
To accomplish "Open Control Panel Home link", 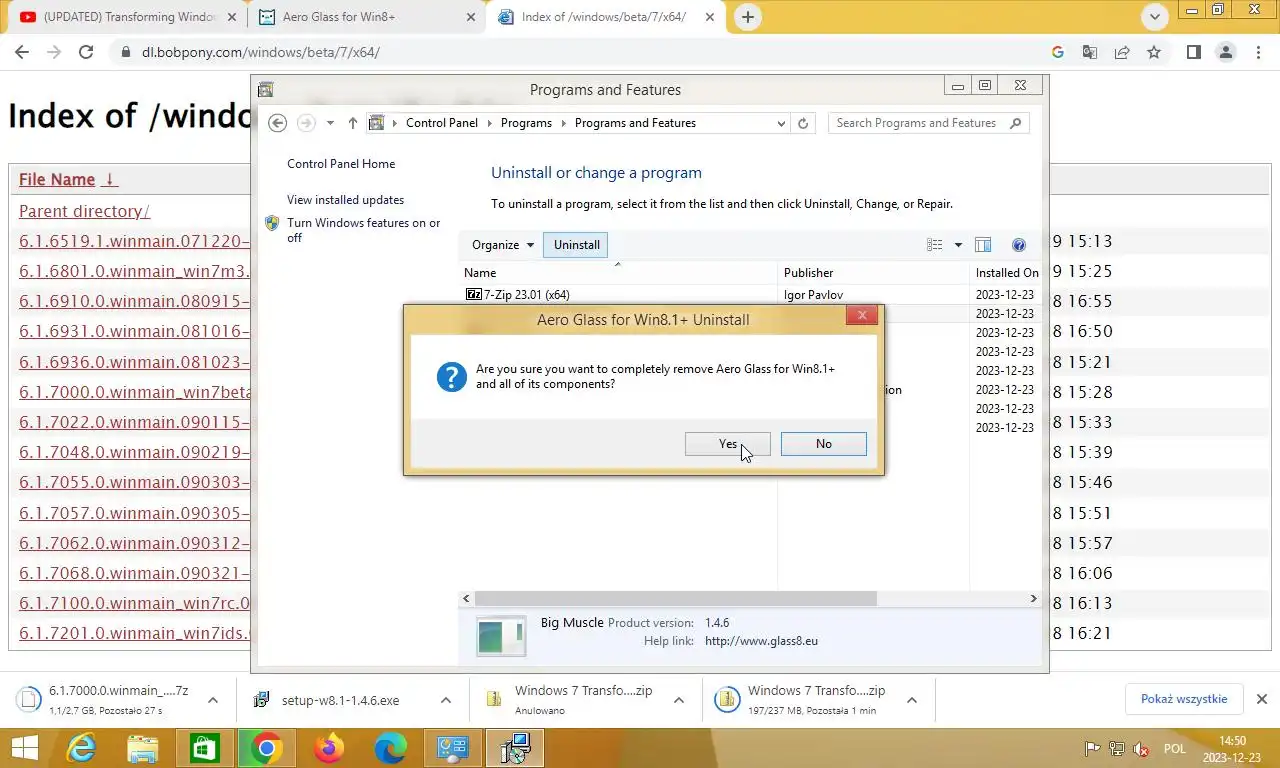I will pos(341,164).
